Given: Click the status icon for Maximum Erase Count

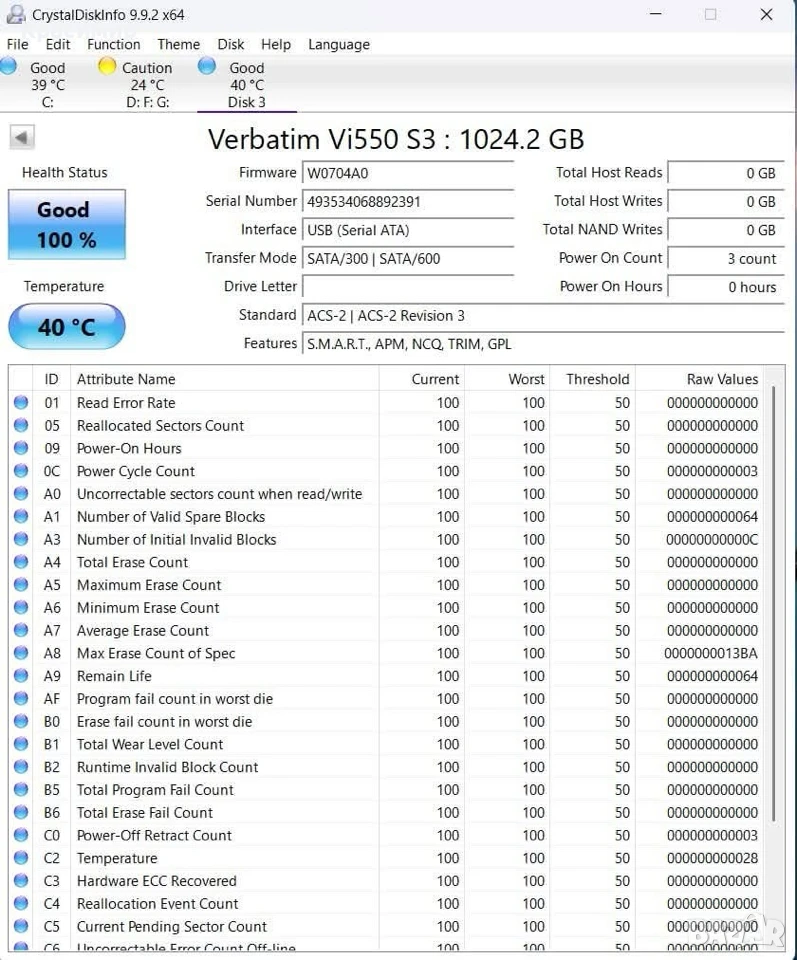Looking at the screenshot, I should 21,584.
